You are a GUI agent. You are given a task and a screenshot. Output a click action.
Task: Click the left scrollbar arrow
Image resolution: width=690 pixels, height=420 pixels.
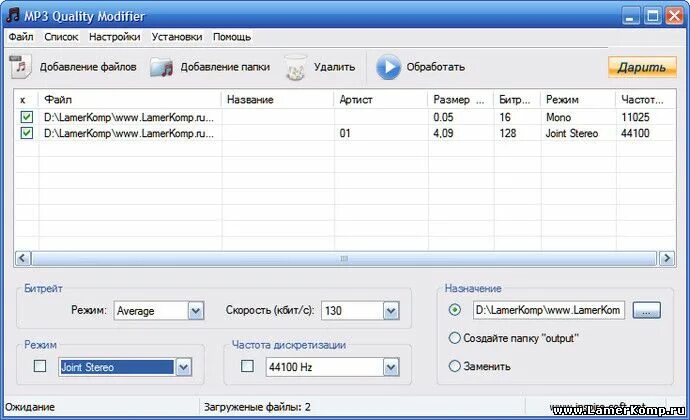tap(23, 258)
